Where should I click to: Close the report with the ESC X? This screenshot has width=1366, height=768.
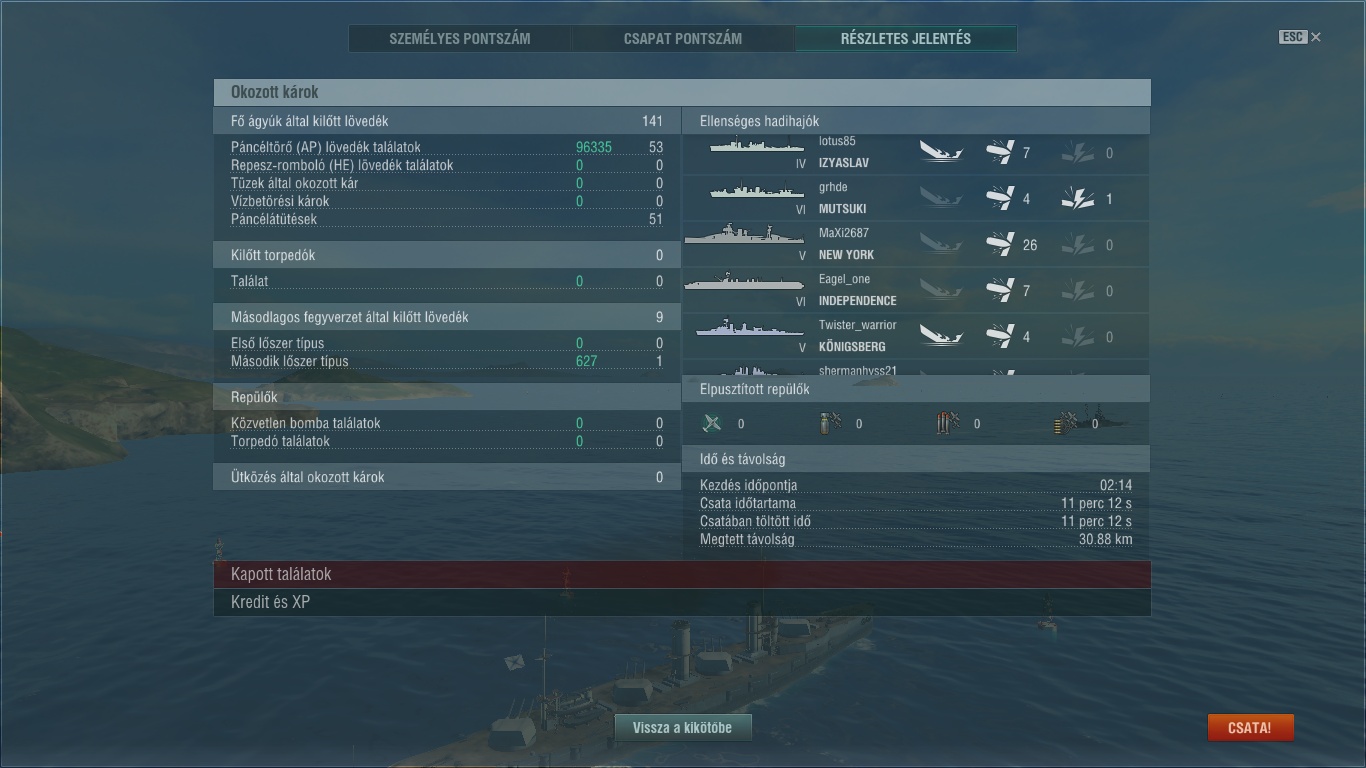pyautogui.click(x=1300, y=37)
